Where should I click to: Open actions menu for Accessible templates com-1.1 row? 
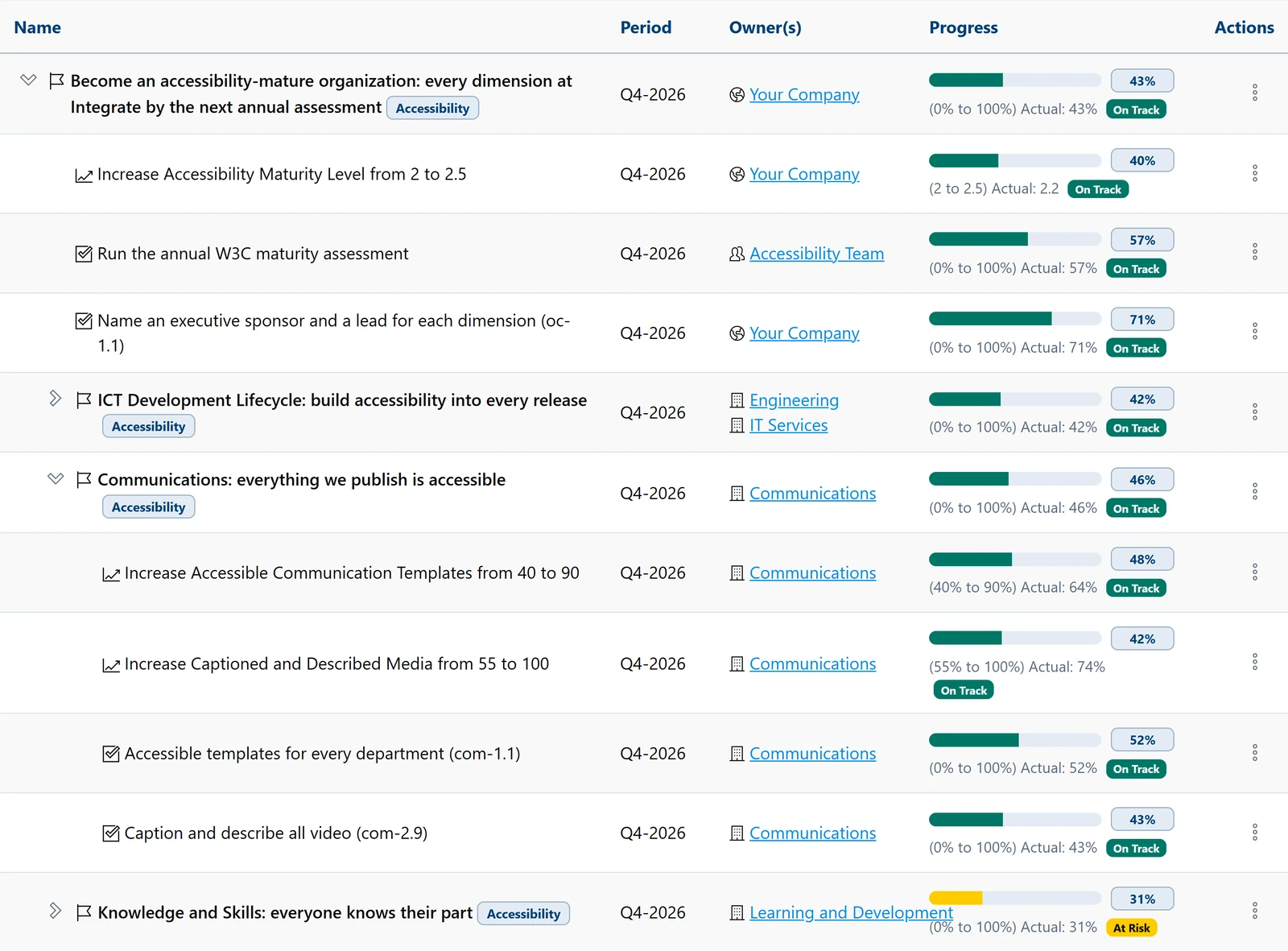(1254, 753)
